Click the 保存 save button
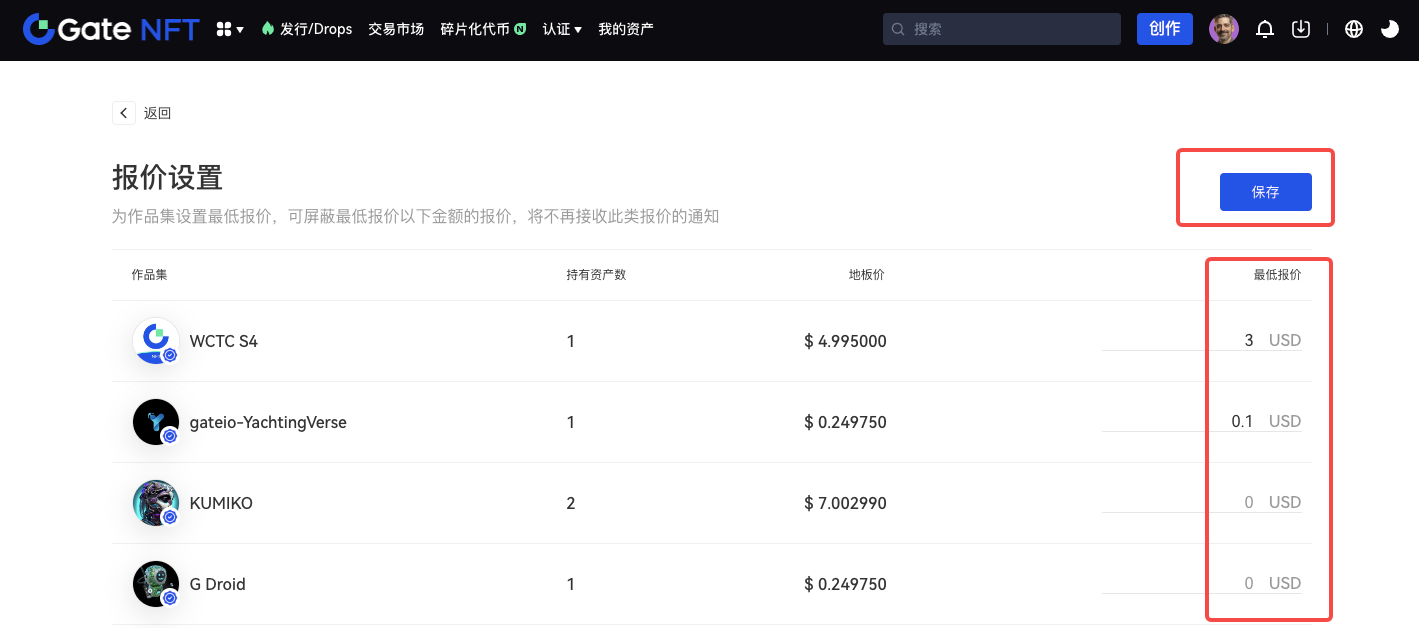The width and height of the screenshot is (1419, 628). point(1265,192)
